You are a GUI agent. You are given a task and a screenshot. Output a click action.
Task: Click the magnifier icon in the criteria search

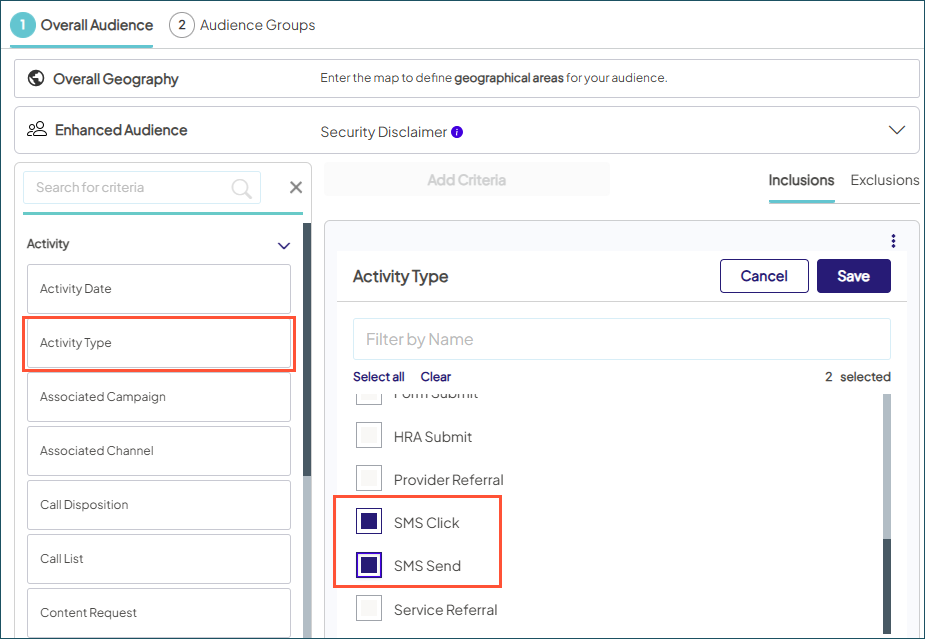[x=241, y=187]
